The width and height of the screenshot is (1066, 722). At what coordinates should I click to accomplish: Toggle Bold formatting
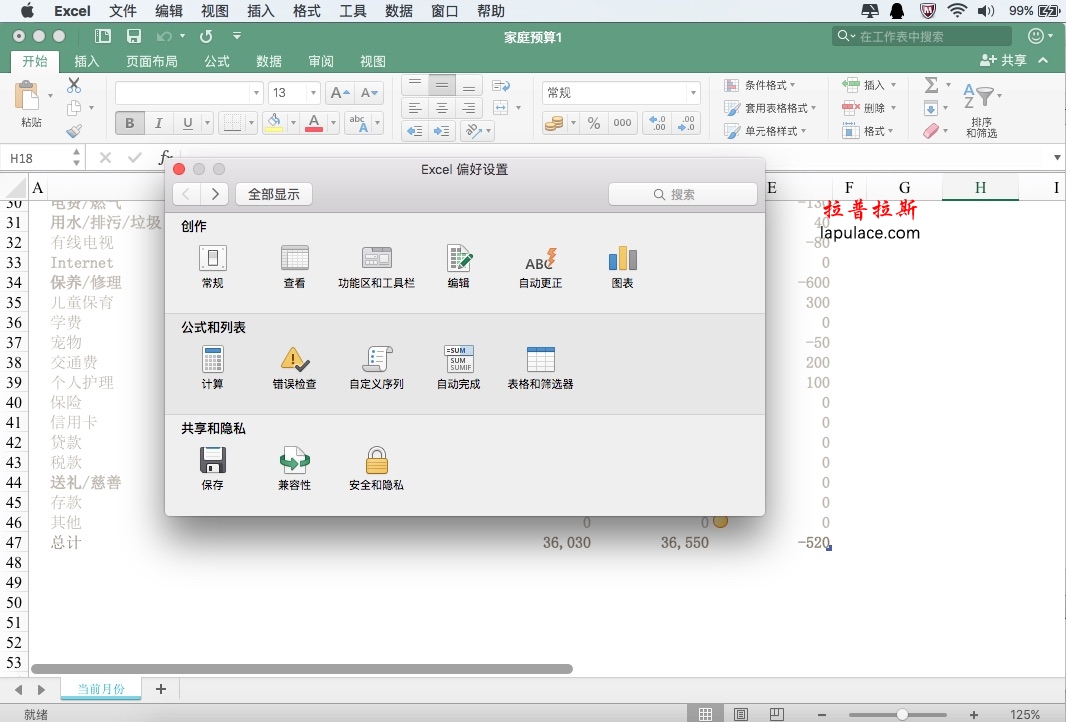coord(129,123)
